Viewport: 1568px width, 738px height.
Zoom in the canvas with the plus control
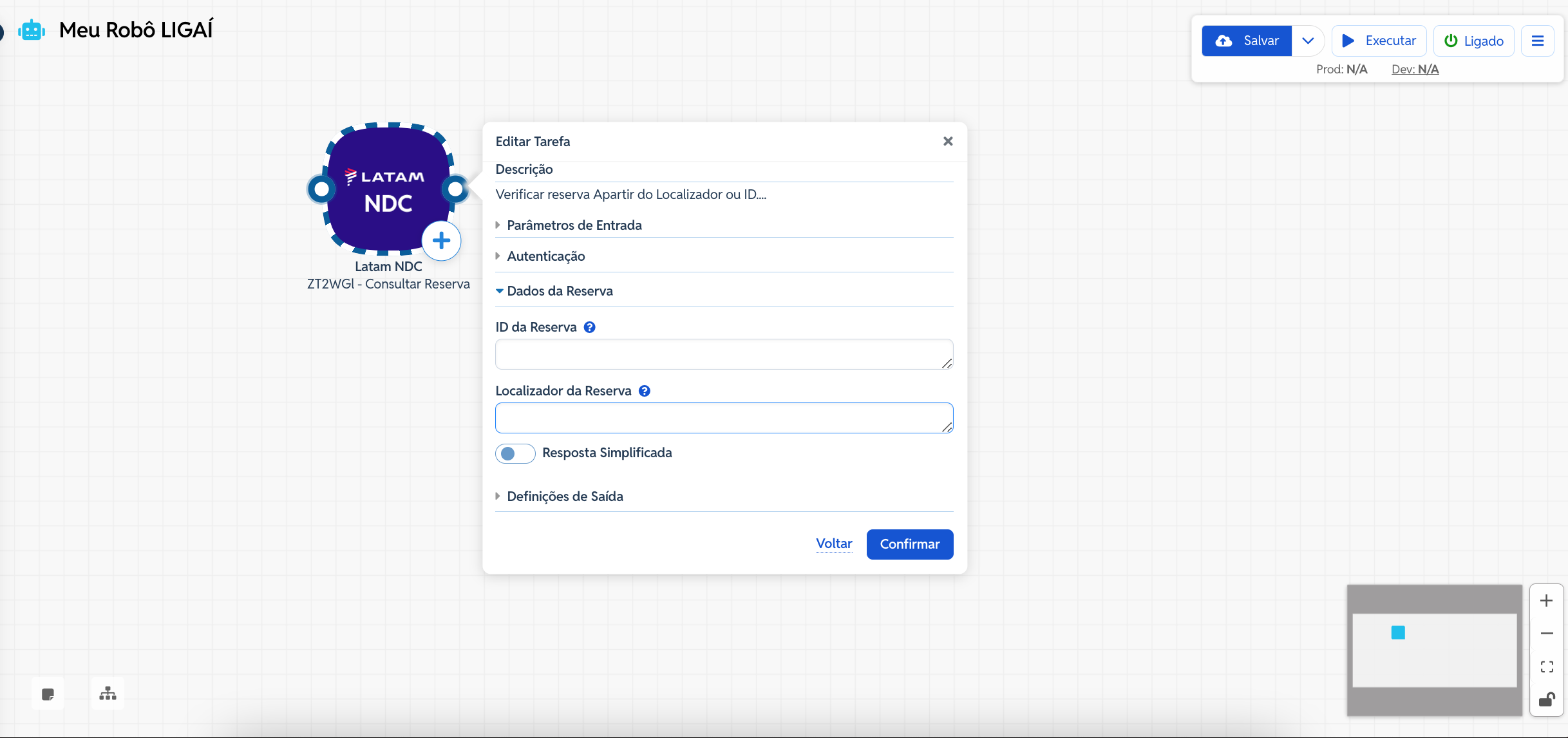(x=1546, y=601)
